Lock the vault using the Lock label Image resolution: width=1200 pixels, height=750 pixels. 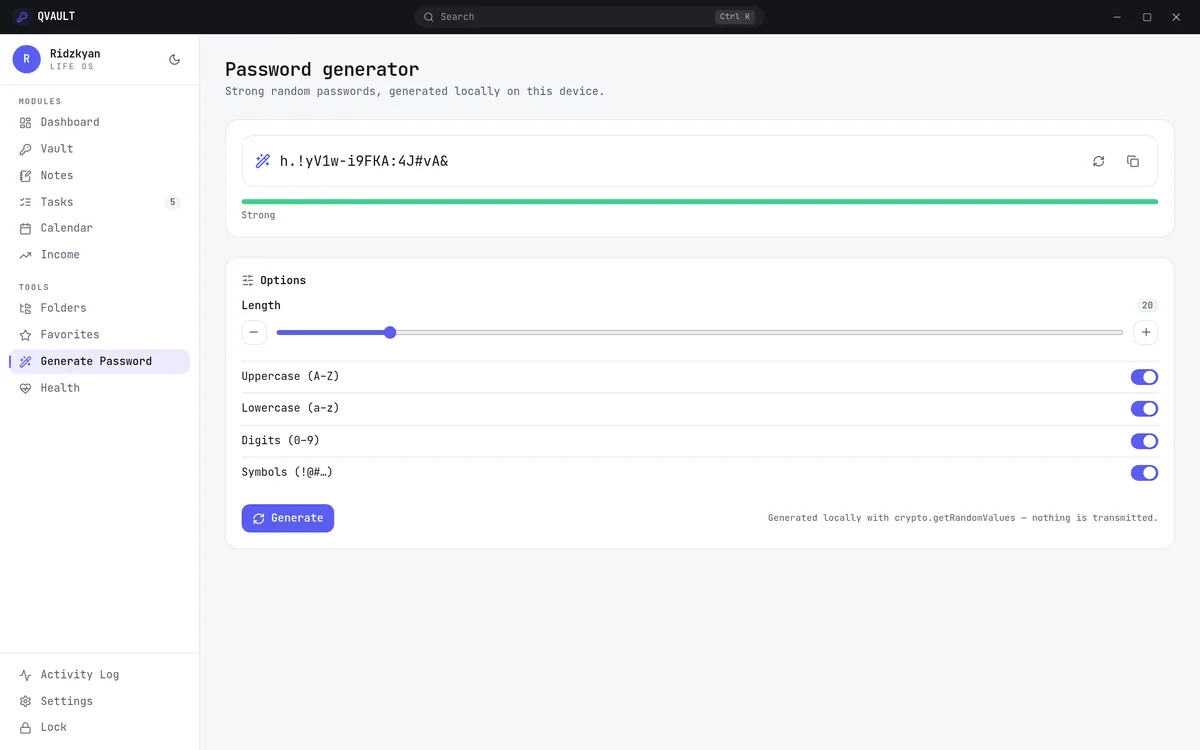pos(54,728)
